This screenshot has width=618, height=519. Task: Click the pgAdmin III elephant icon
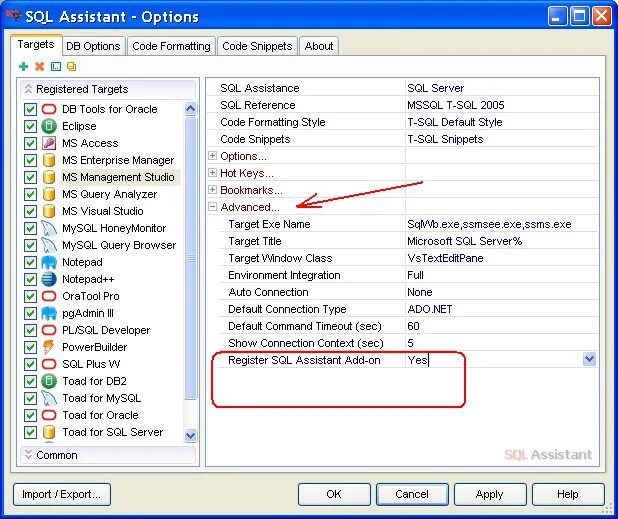click(49, 313)
